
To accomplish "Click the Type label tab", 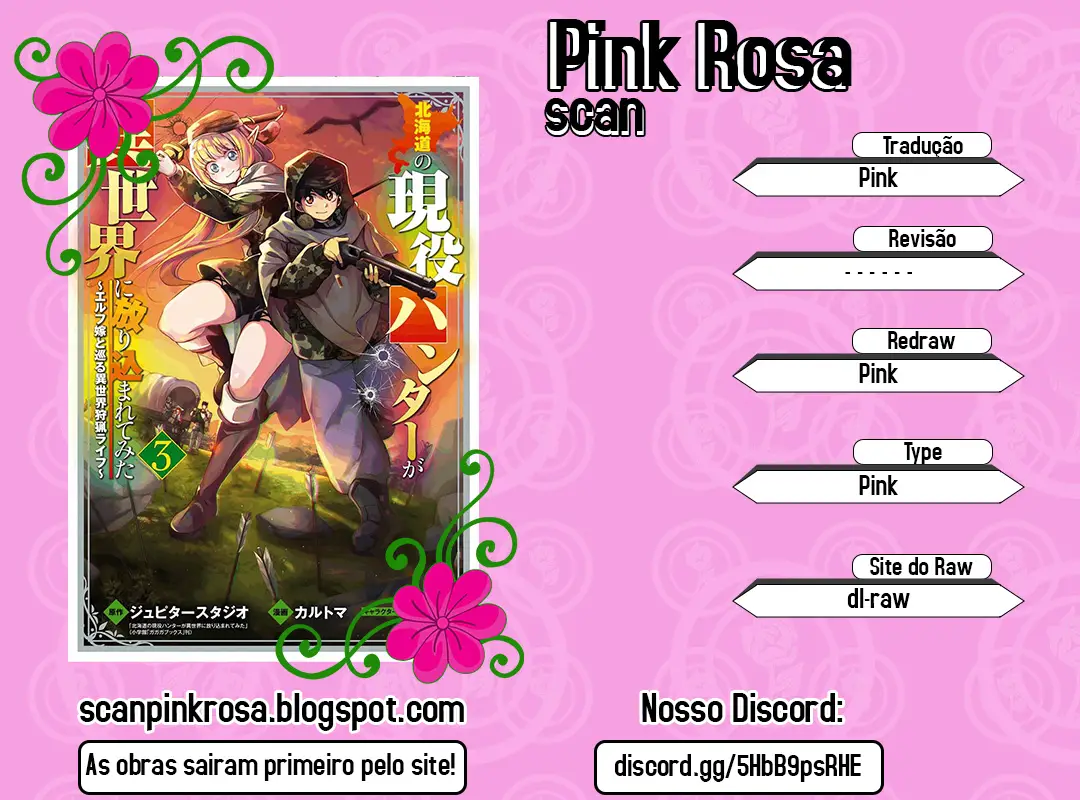I will pyautogui.click(x=922, y=452).
